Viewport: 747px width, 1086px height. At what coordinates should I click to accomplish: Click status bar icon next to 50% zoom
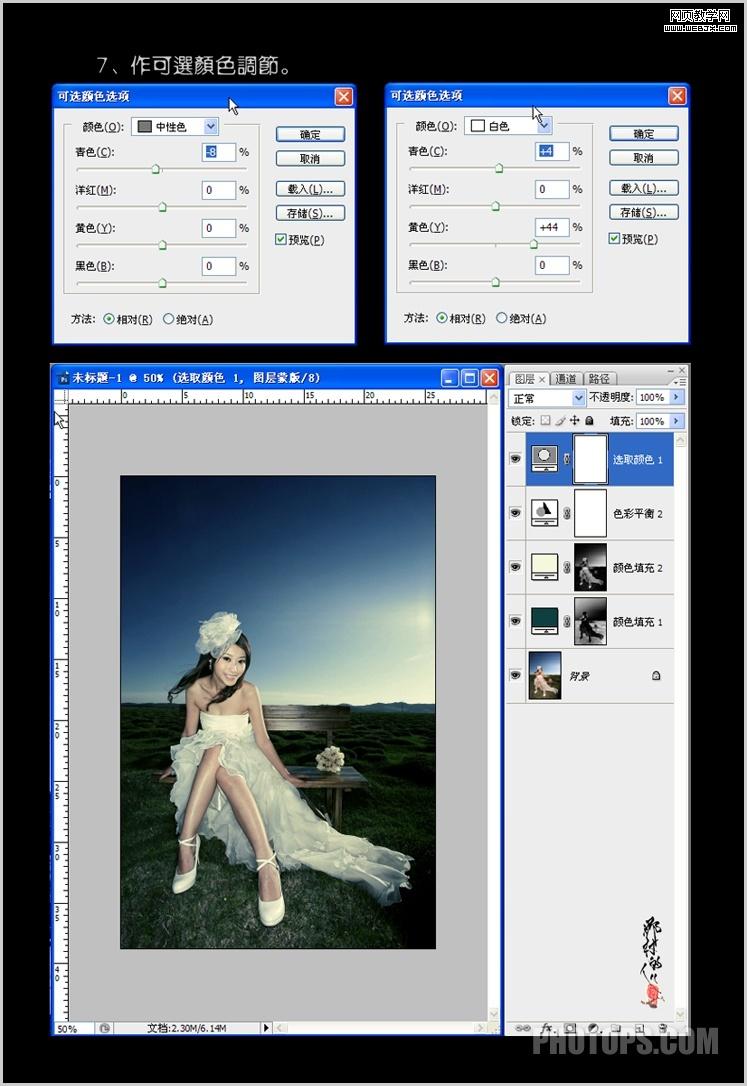[x=105, y=1028]
